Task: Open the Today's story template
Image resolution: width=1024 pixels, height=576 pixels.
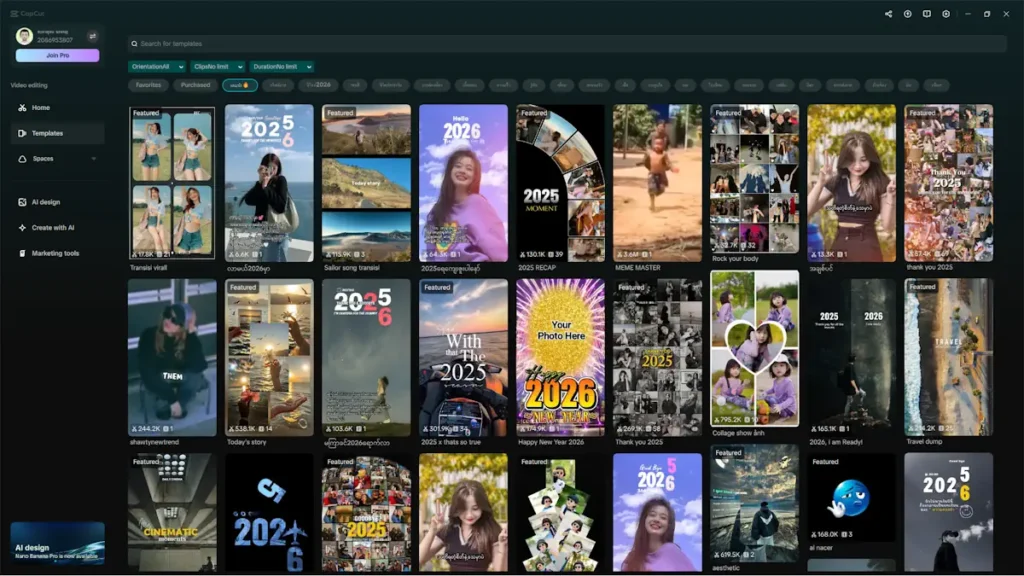Action: tap(269, 357)
